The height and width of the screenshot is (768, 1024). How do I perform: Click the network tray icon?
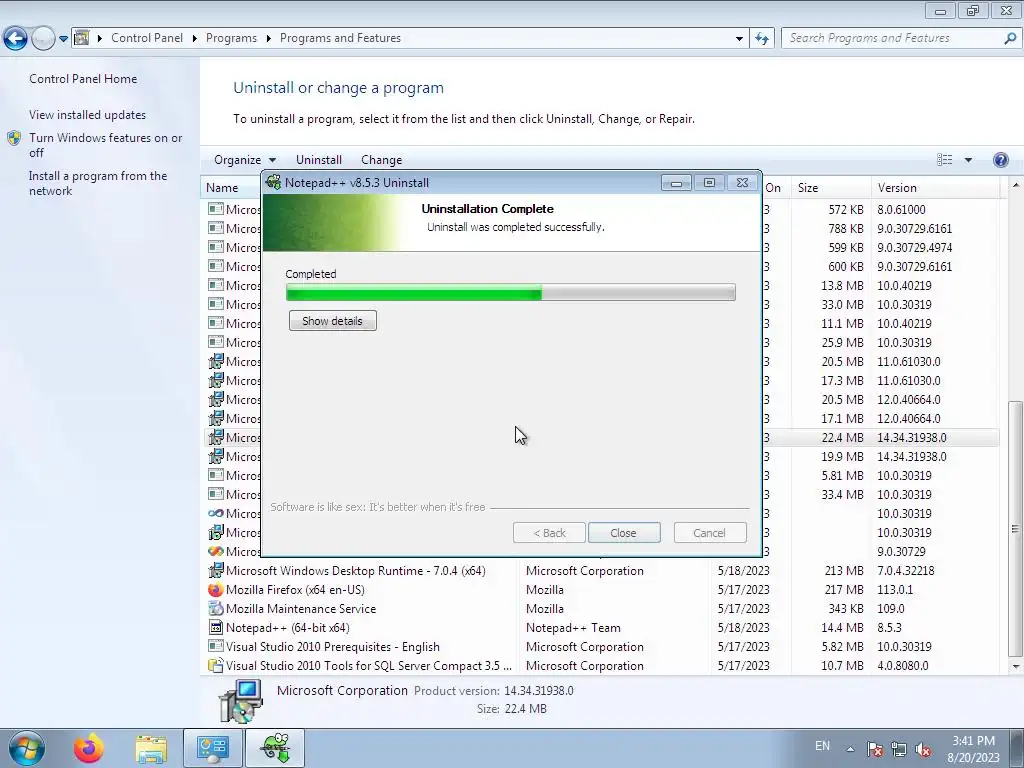pos(899,749)
